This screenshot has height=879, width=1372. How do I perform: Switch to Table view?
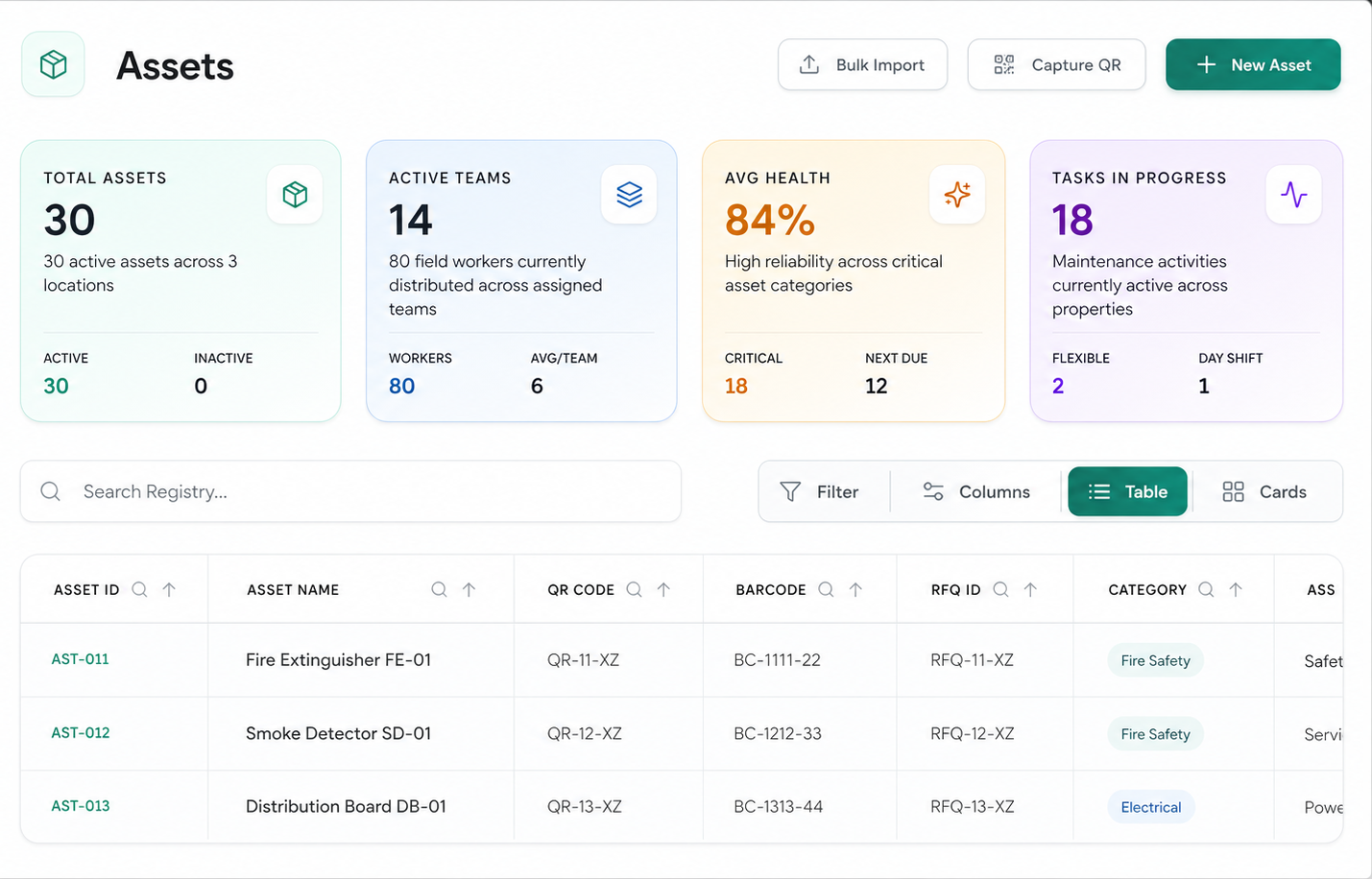[1127, 491]
